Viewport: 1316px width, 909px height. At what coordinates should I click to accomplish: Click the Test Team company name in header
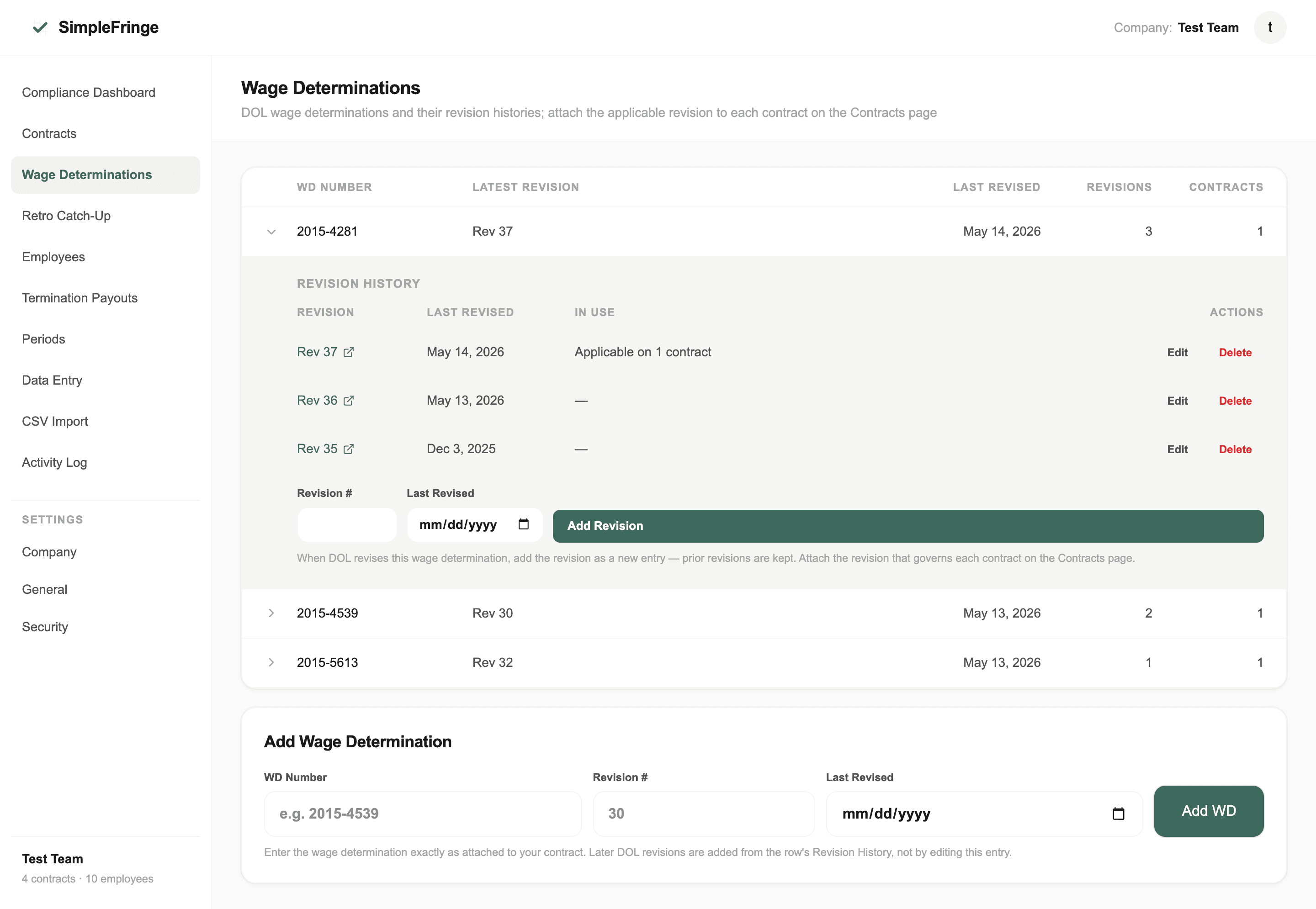pyautogui.click(x=1208, y=27)
